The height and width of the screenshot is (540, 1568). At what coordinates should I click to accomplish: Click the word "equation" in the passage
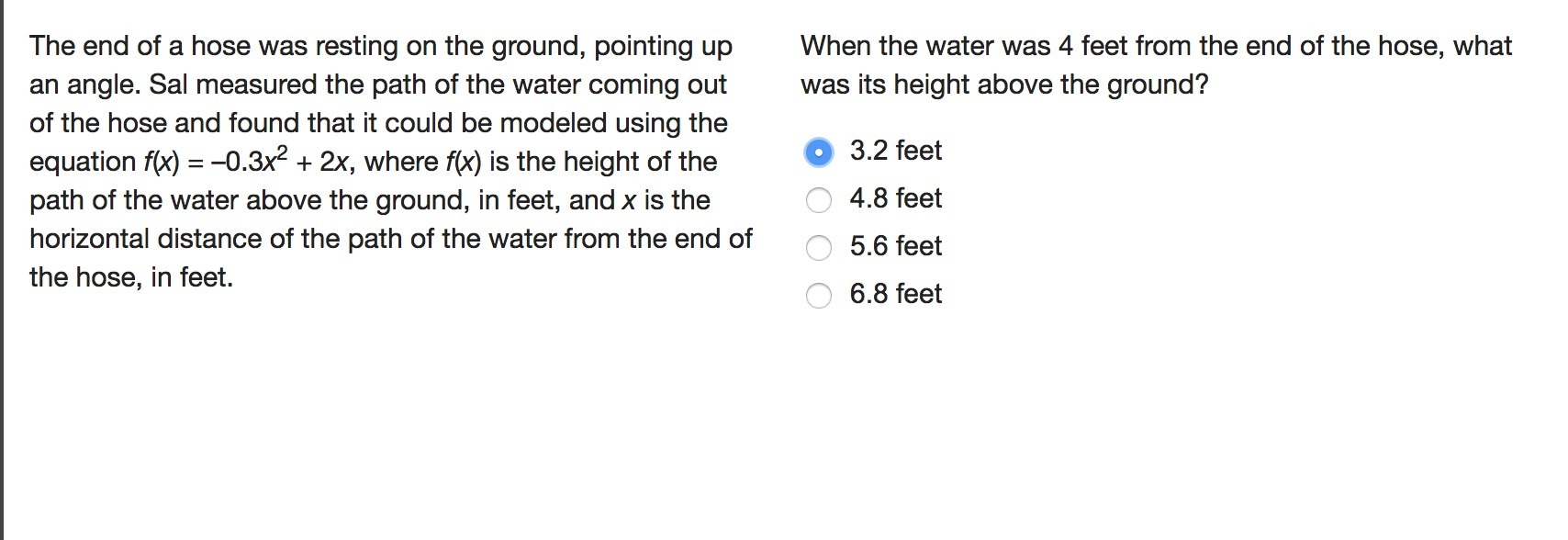[83, 162]
